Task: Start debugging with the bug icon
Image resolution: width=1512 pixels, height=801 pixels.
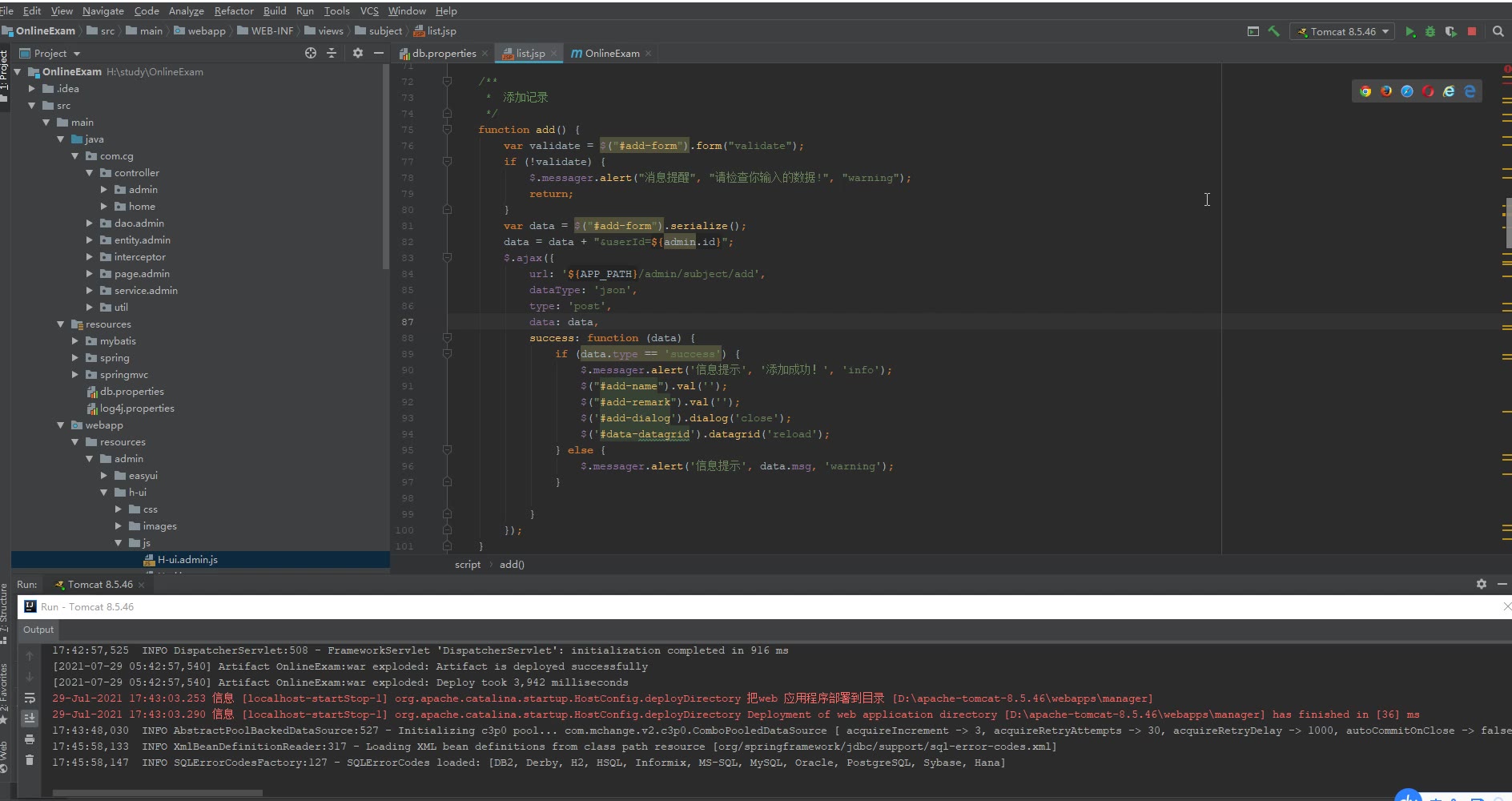Action: pos(1430,31)
